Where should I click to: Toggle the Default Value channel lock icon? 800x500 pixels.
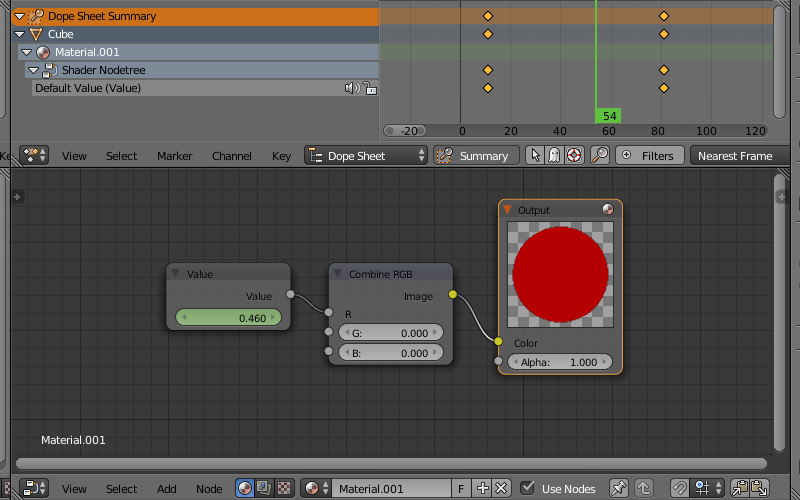(370, 88)
